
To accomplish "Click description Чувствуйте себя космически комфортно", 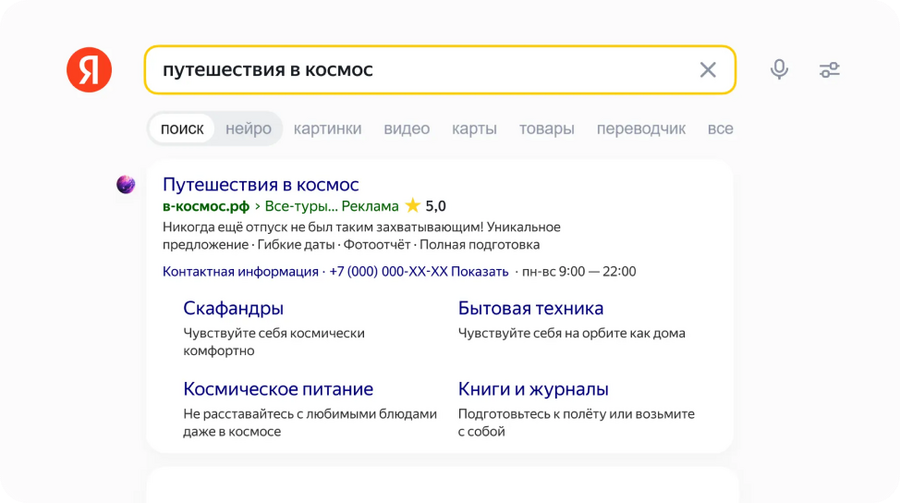I will (x=274, y=342).
